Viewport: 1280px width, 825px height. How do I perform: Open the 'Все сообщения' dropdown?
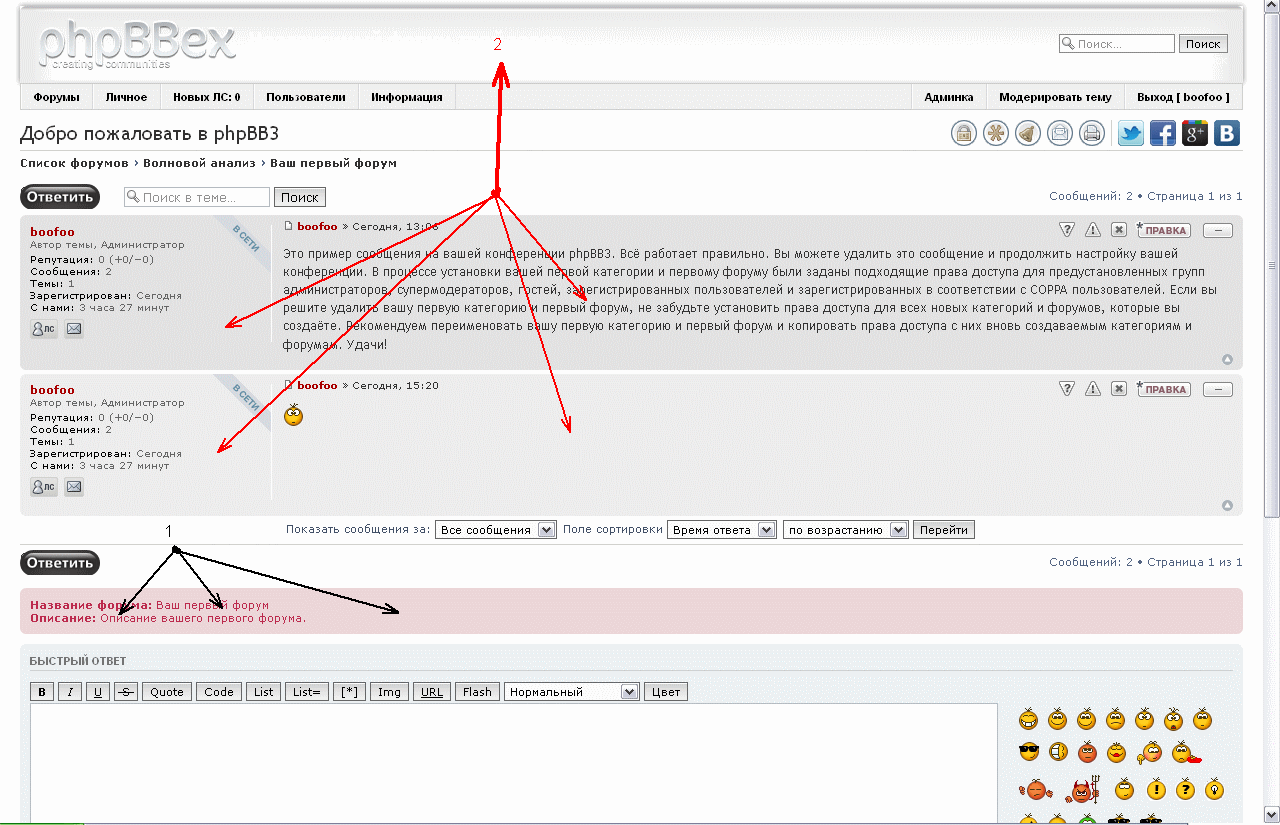[x=496, y=530]
